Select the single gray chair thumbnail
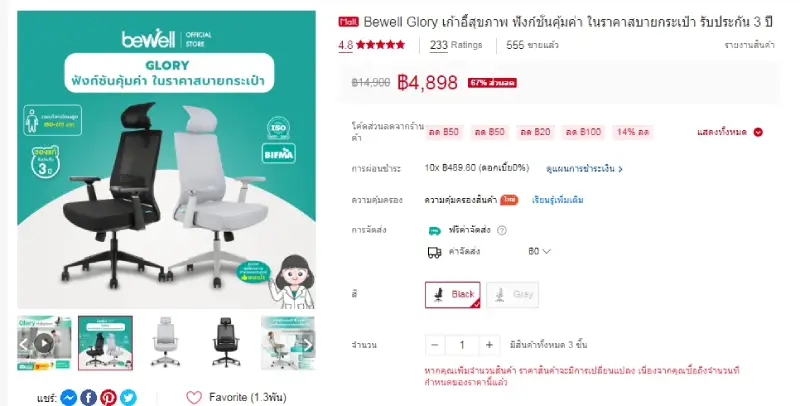The image size is (800, 406). [166, 343]
